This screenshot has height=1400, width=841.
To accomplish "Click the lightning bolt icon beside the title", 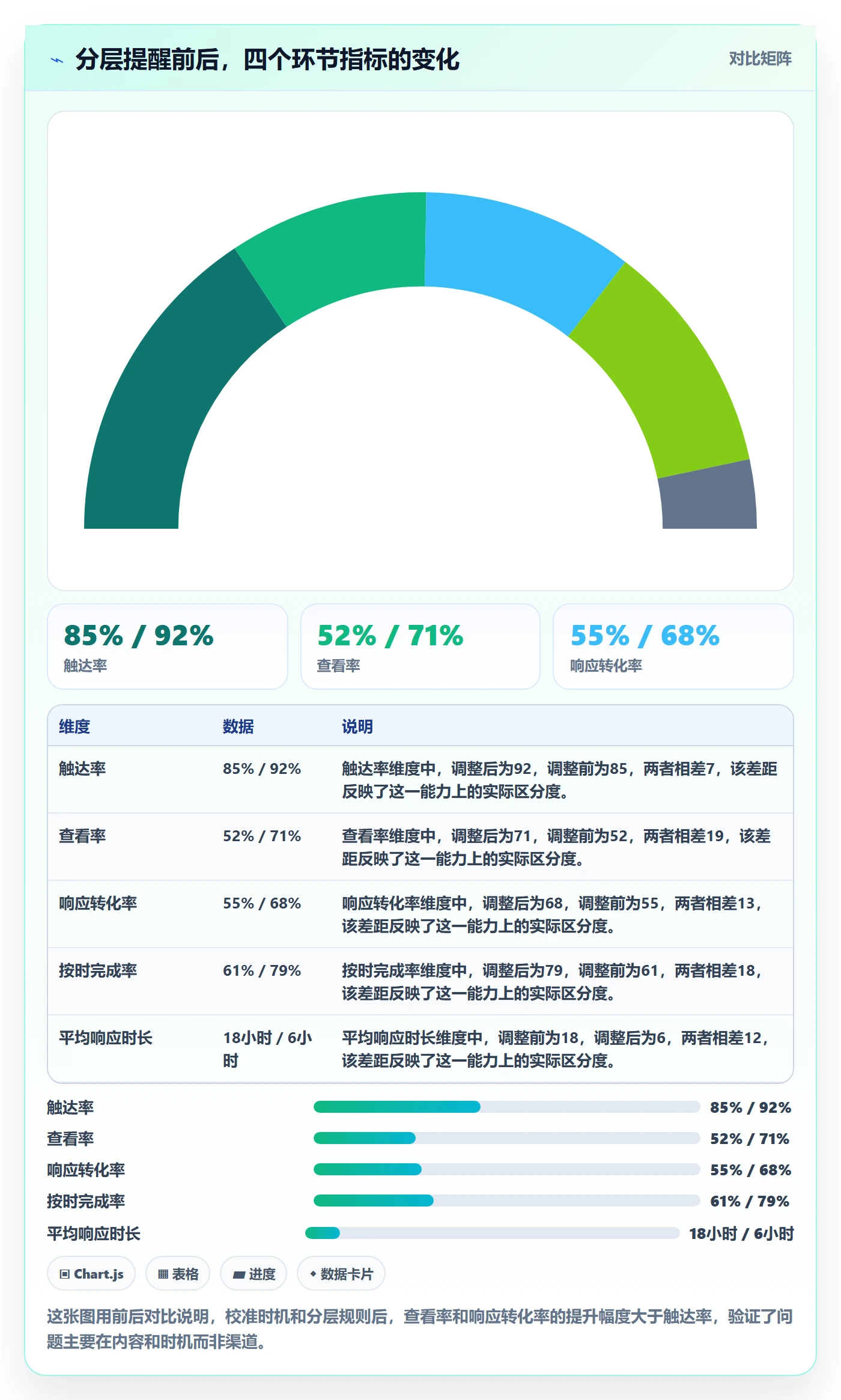I will tap(57, 60).
